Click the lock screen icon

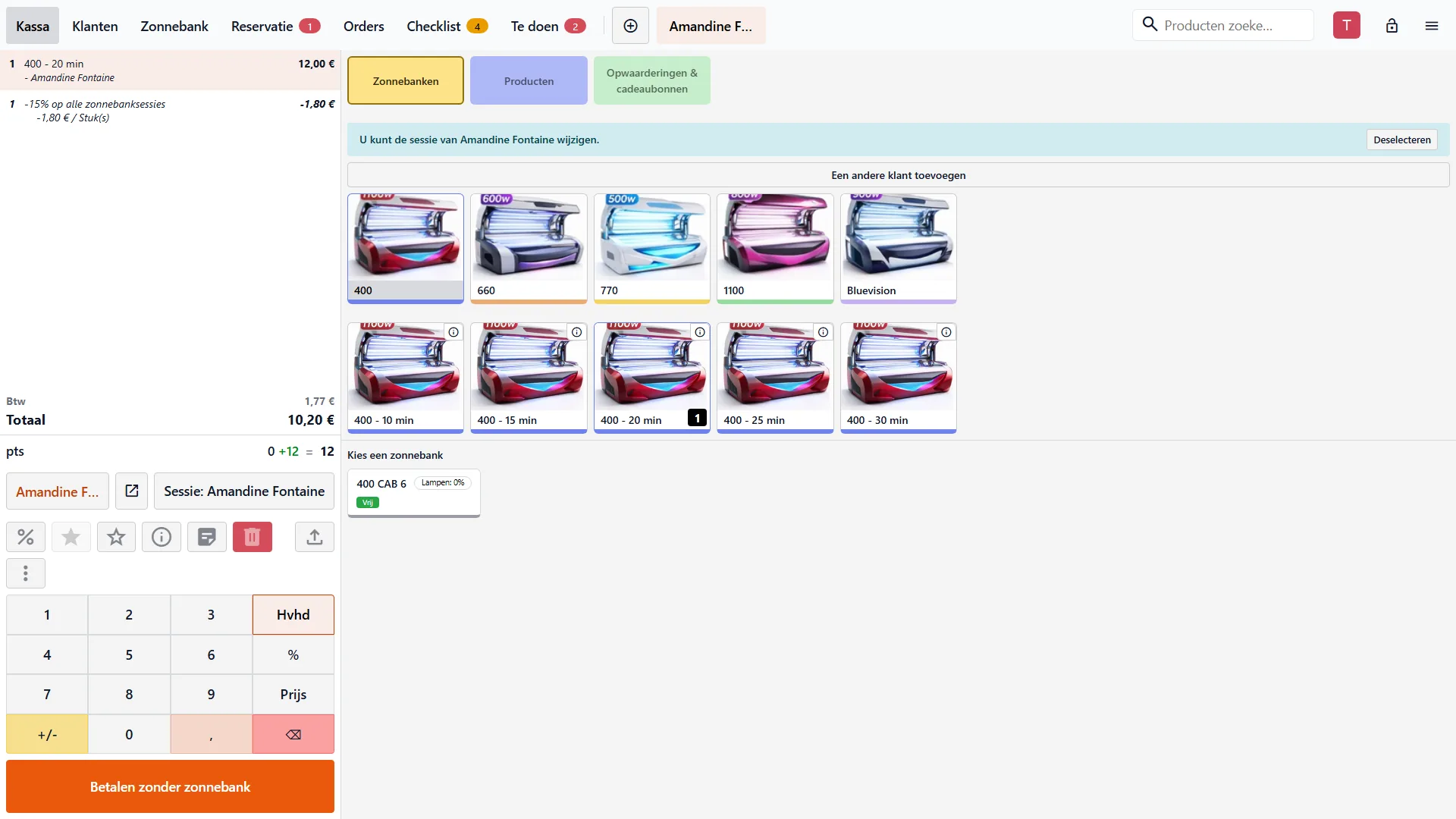(x=1392, y=26)
